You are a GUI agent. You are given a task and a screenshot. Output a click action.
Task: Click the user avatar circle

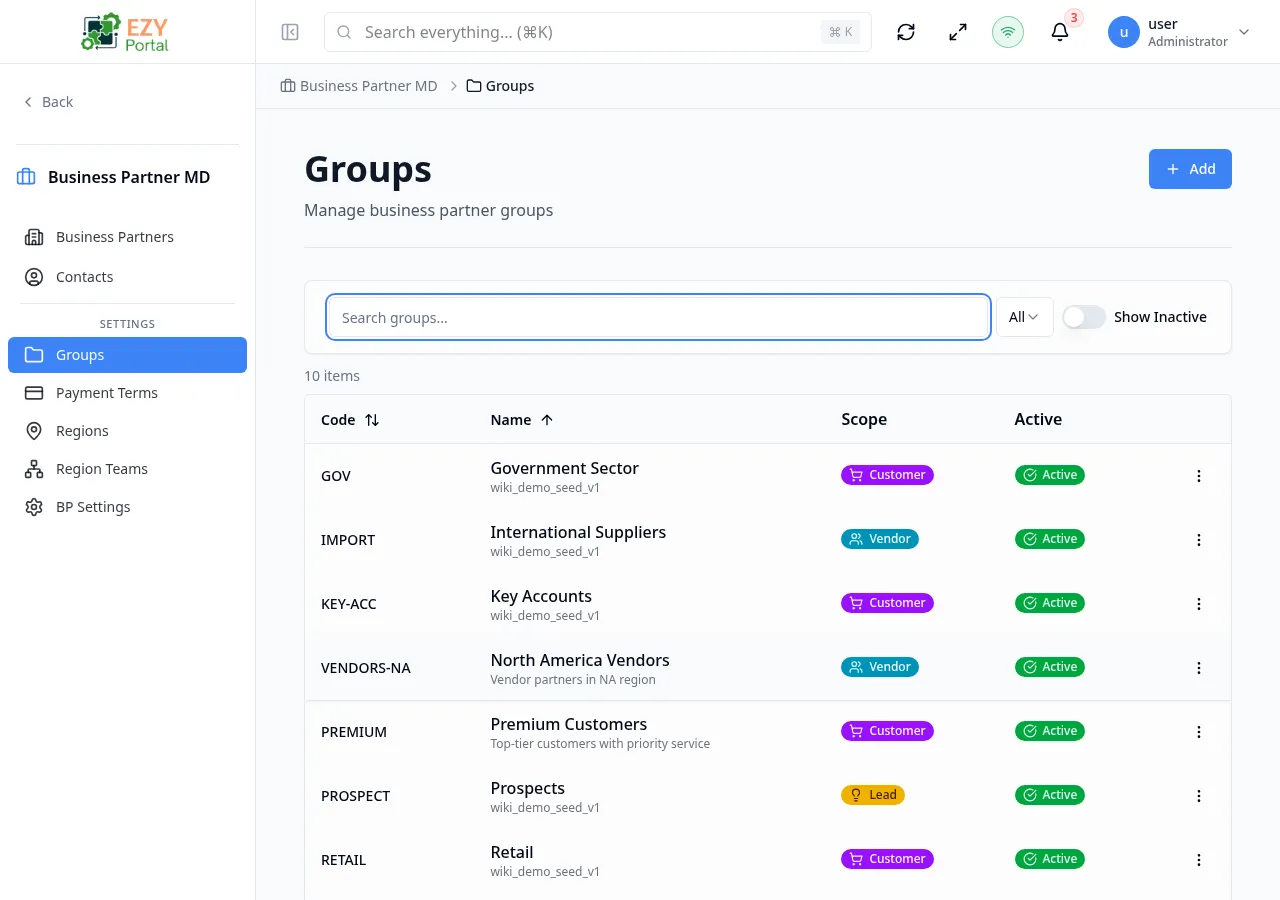tap(1124, 32)
